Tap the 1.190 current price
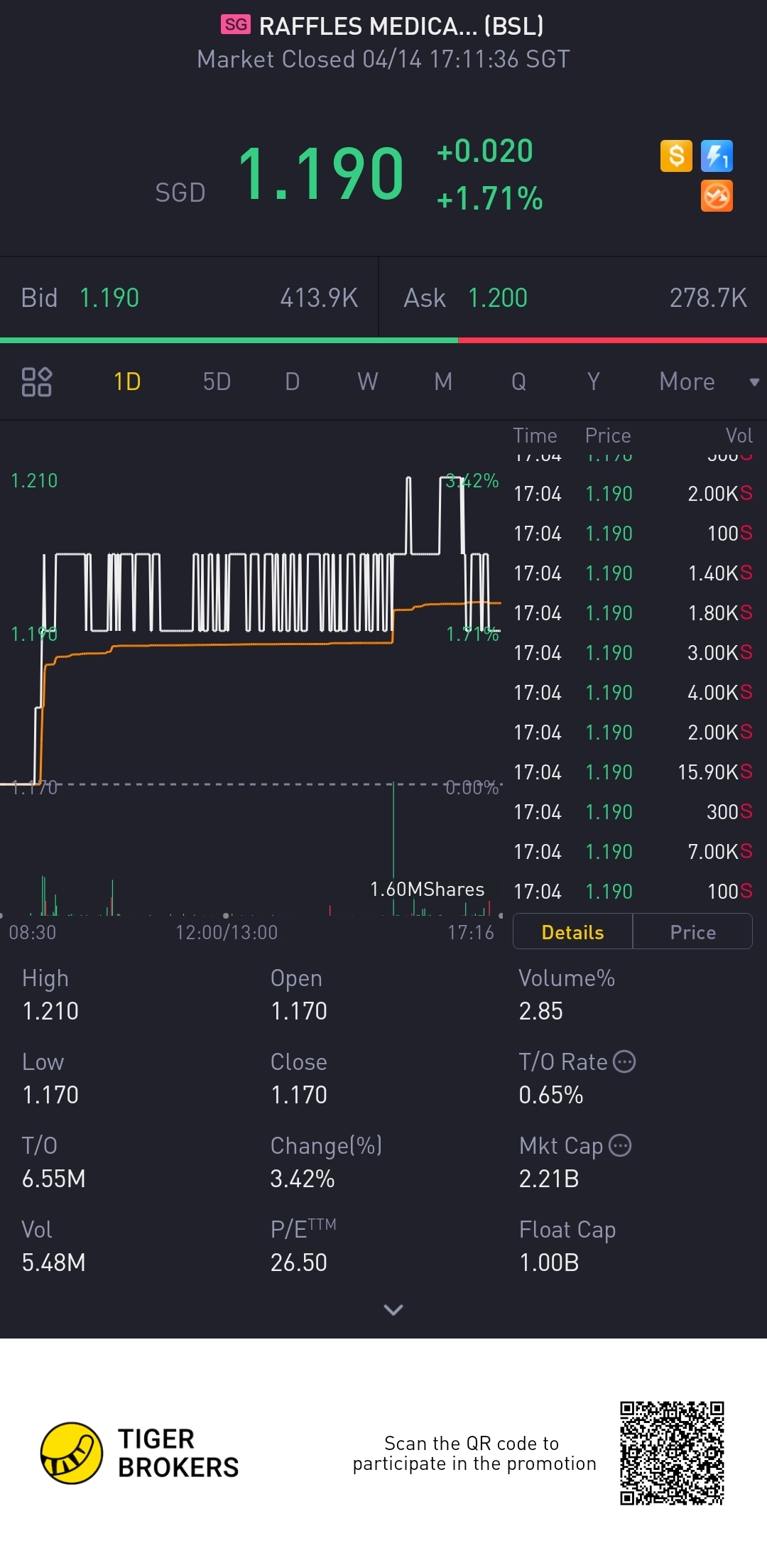The image size is (767, 1568). 321,173
